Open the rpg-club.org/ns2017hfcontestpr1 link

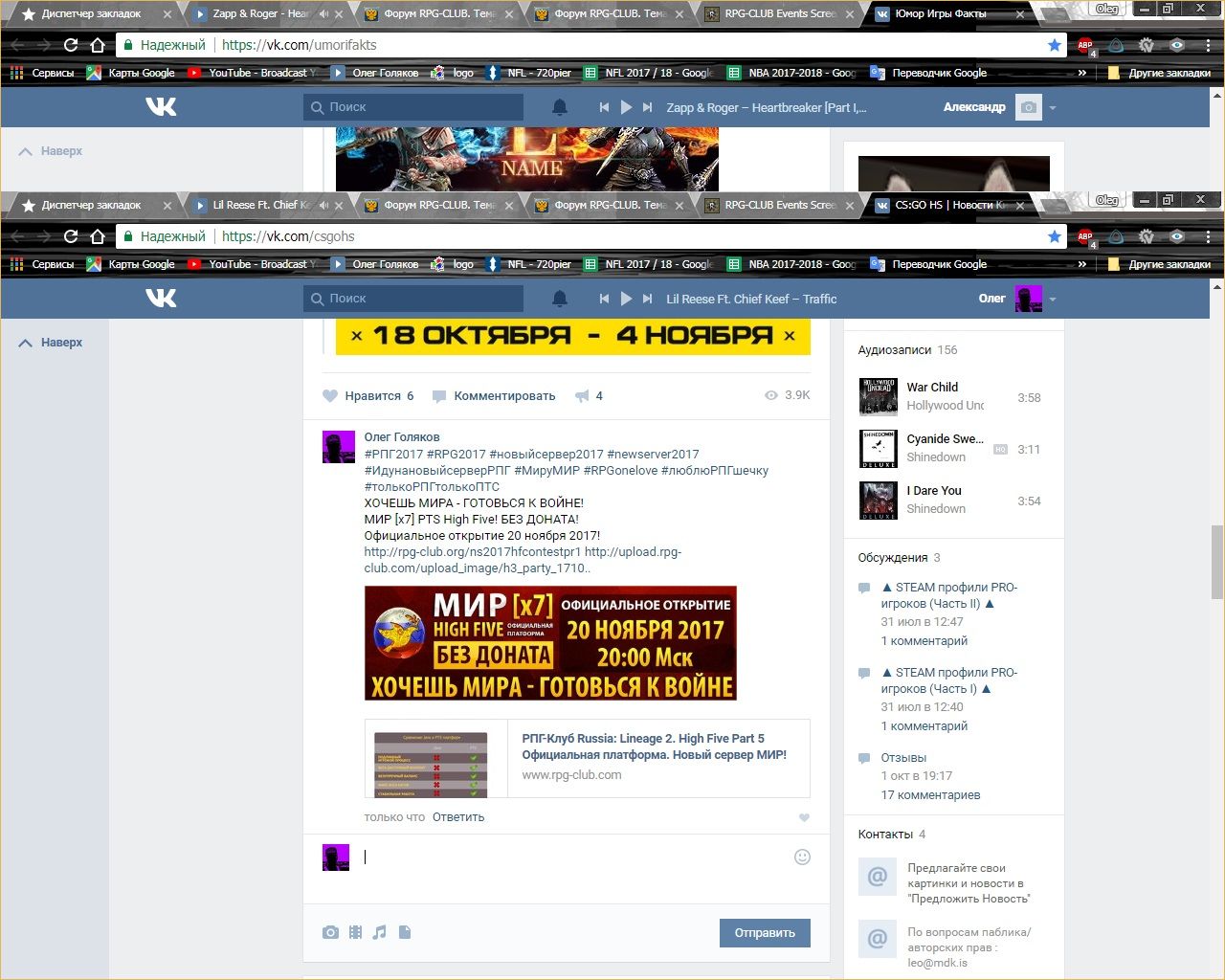pos(473,552)
